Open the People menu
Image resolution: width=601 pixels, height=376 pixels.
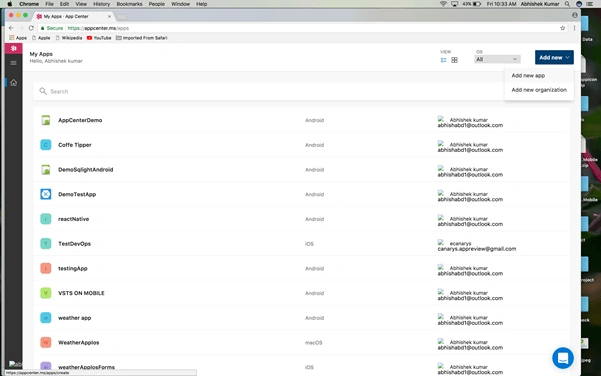pyautogui.click(x=156, y=4)
